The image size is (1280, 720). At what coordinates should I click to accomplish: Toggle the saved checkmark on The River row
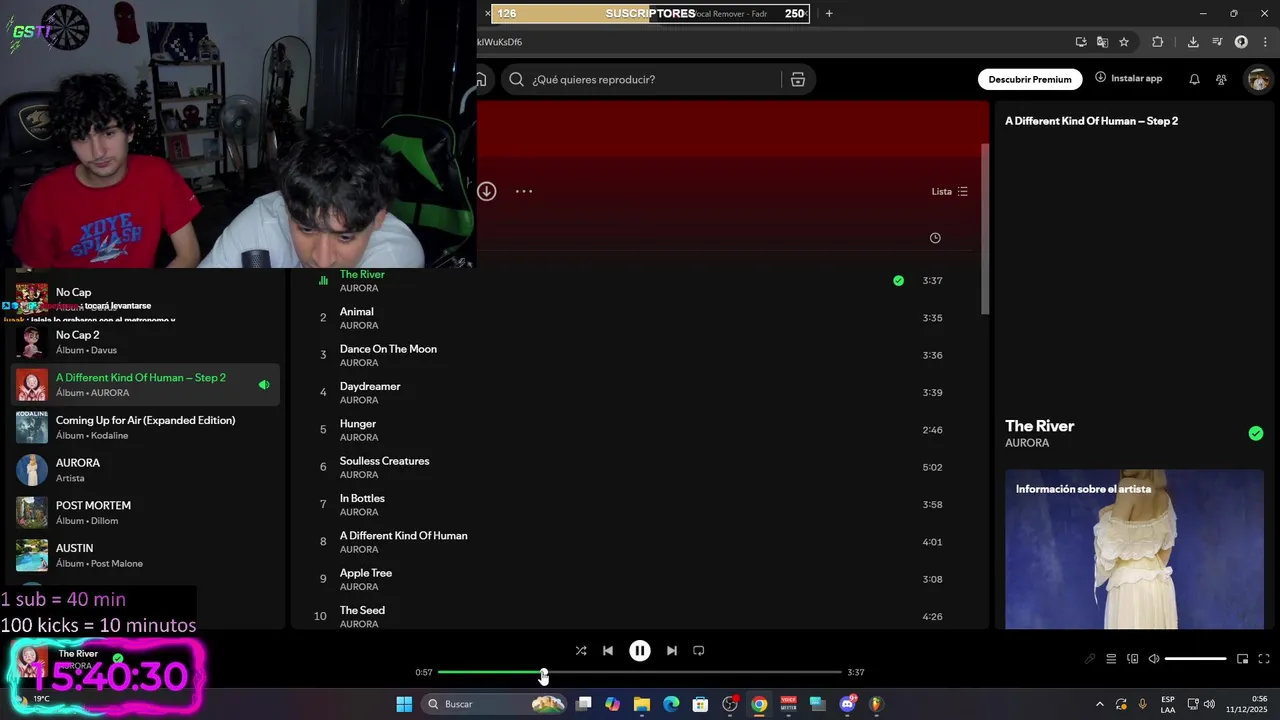coord(898,281)
